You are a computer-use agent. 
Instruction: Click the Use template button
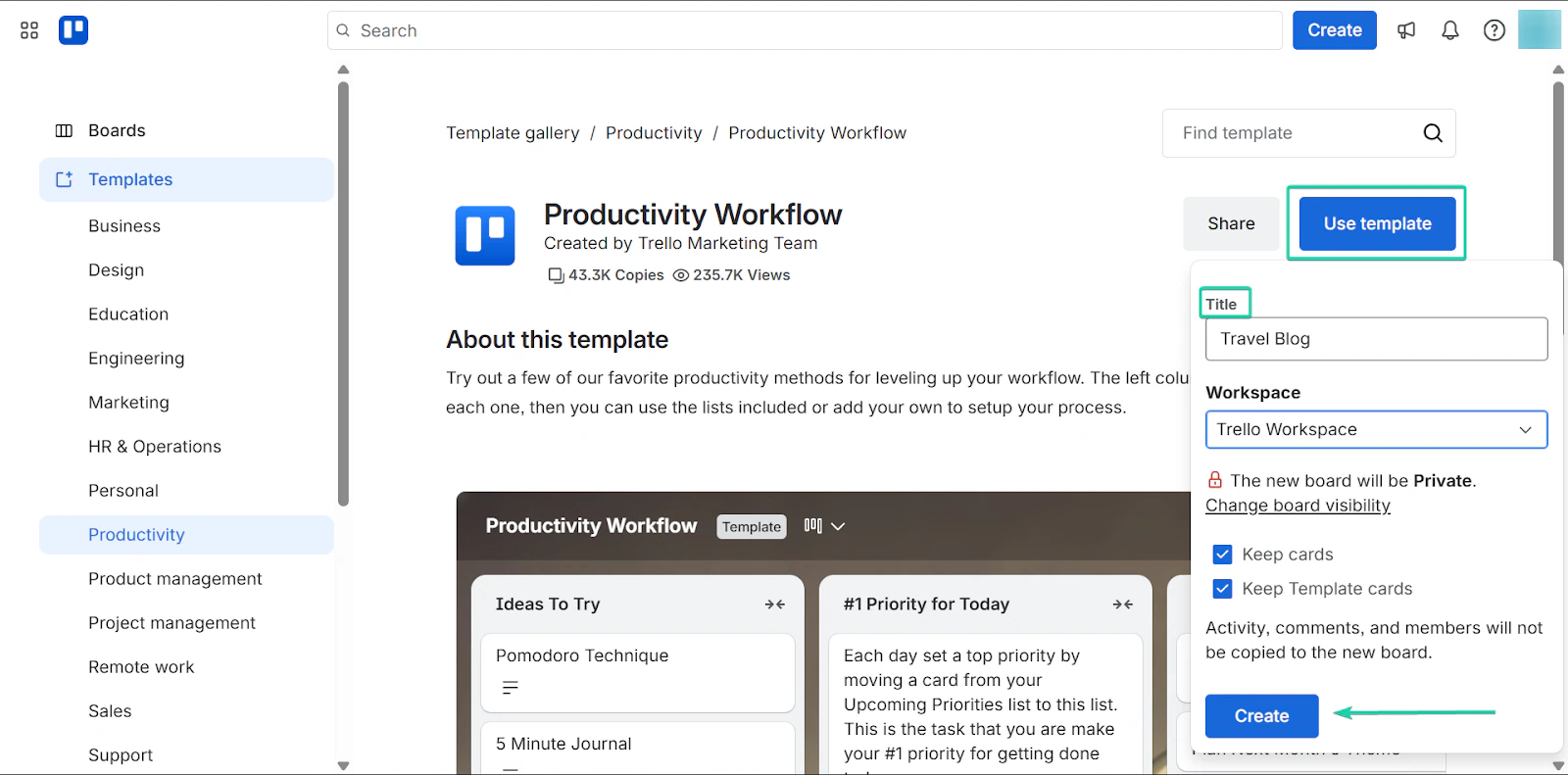(x=1377, y=223)
